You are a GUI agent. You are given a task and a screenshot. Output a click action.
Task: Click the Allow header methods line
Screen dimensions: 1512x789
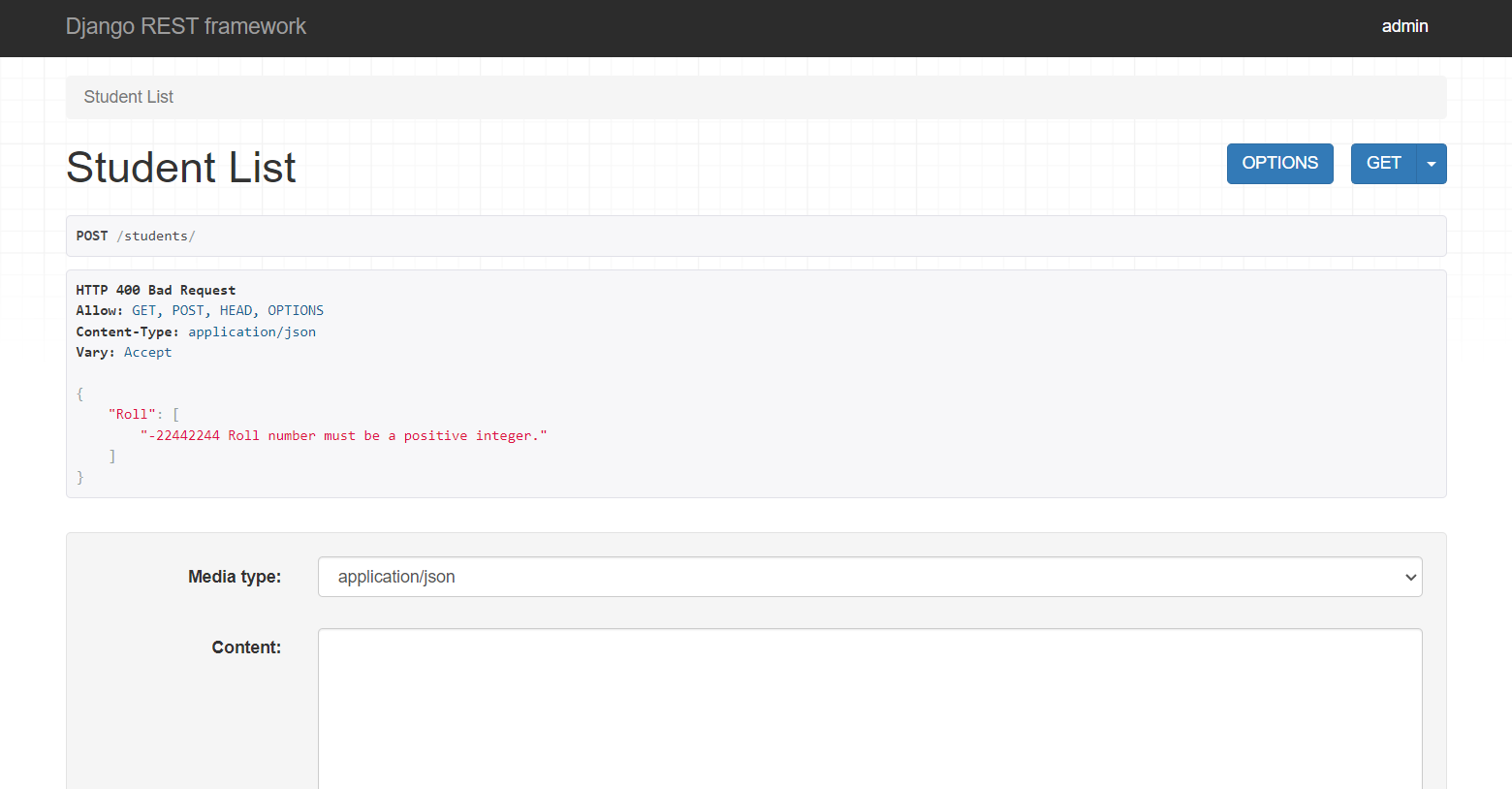(200, 311)
